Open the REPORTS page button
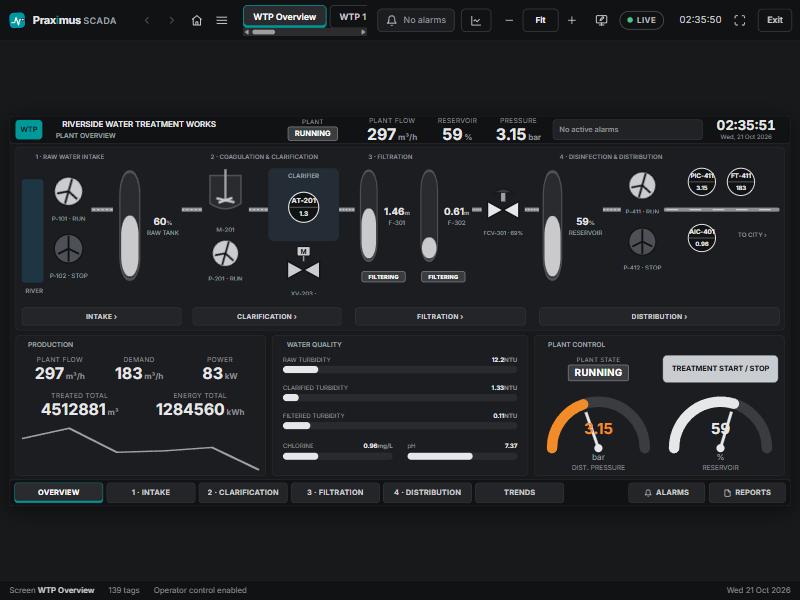800x600 pixels. click(x=747, y=492)
